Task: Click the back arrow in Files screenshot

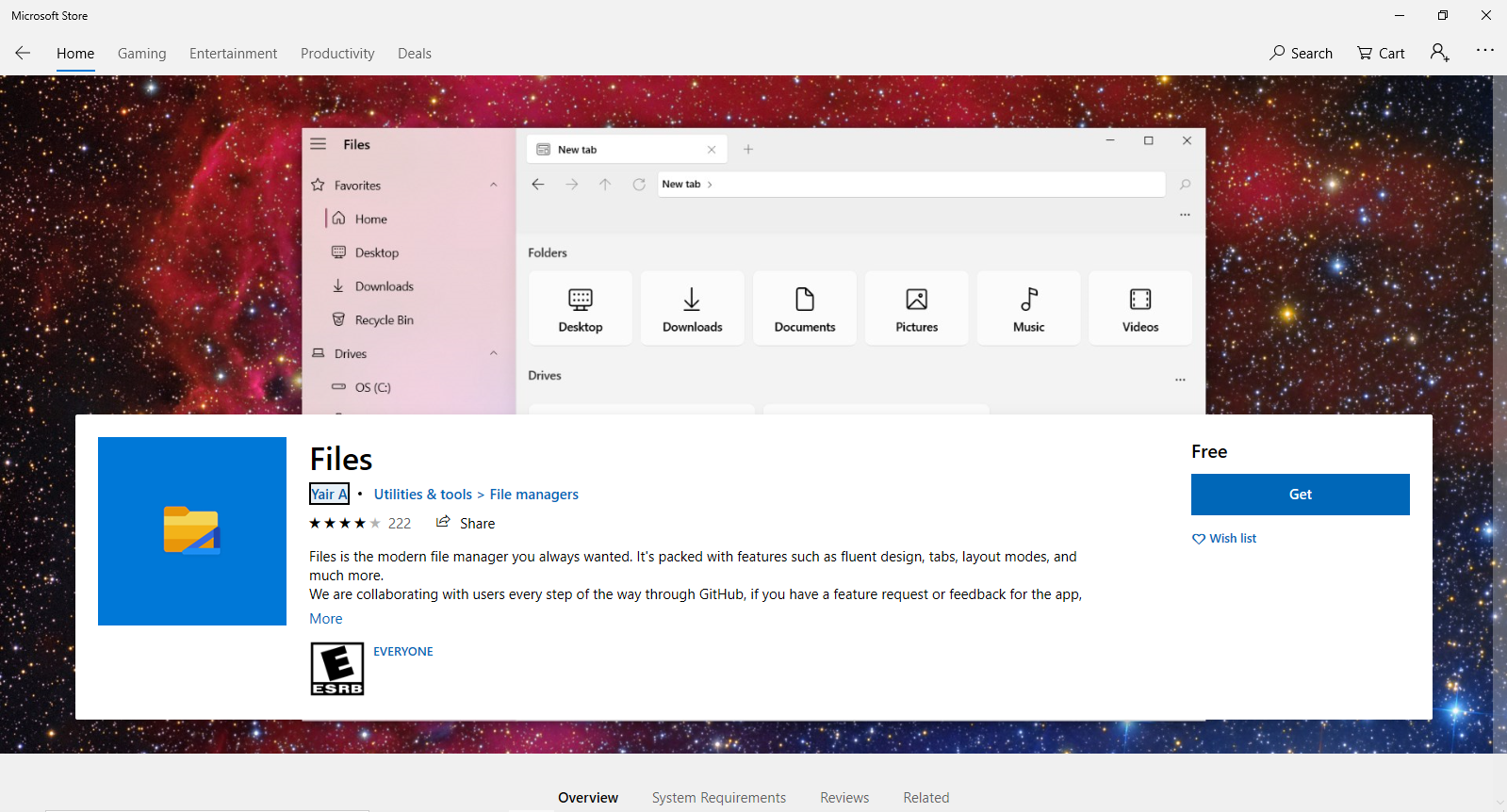Action: click(538, 185)
